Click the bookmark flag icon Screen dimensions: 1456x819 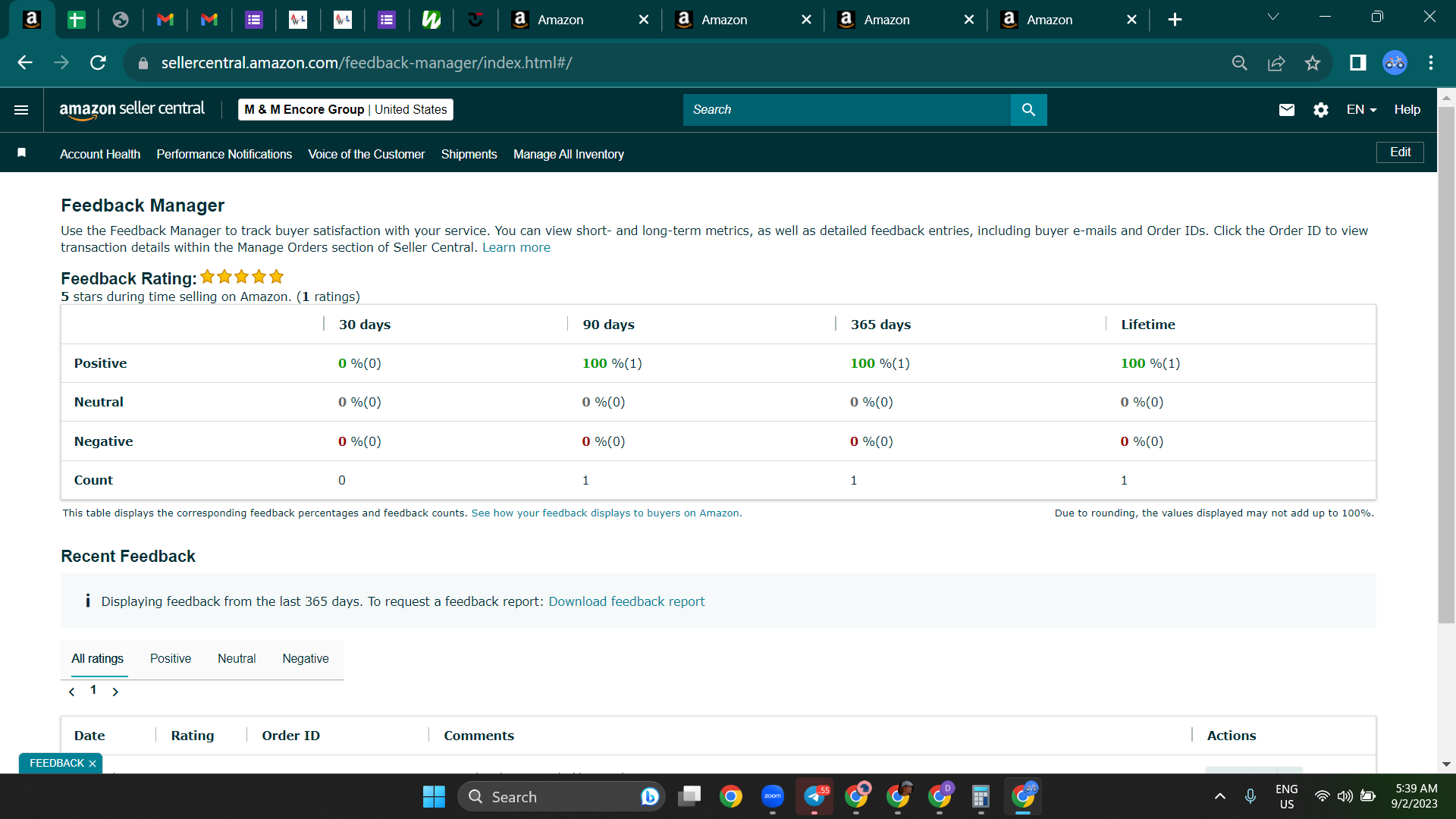coord(22,153)
